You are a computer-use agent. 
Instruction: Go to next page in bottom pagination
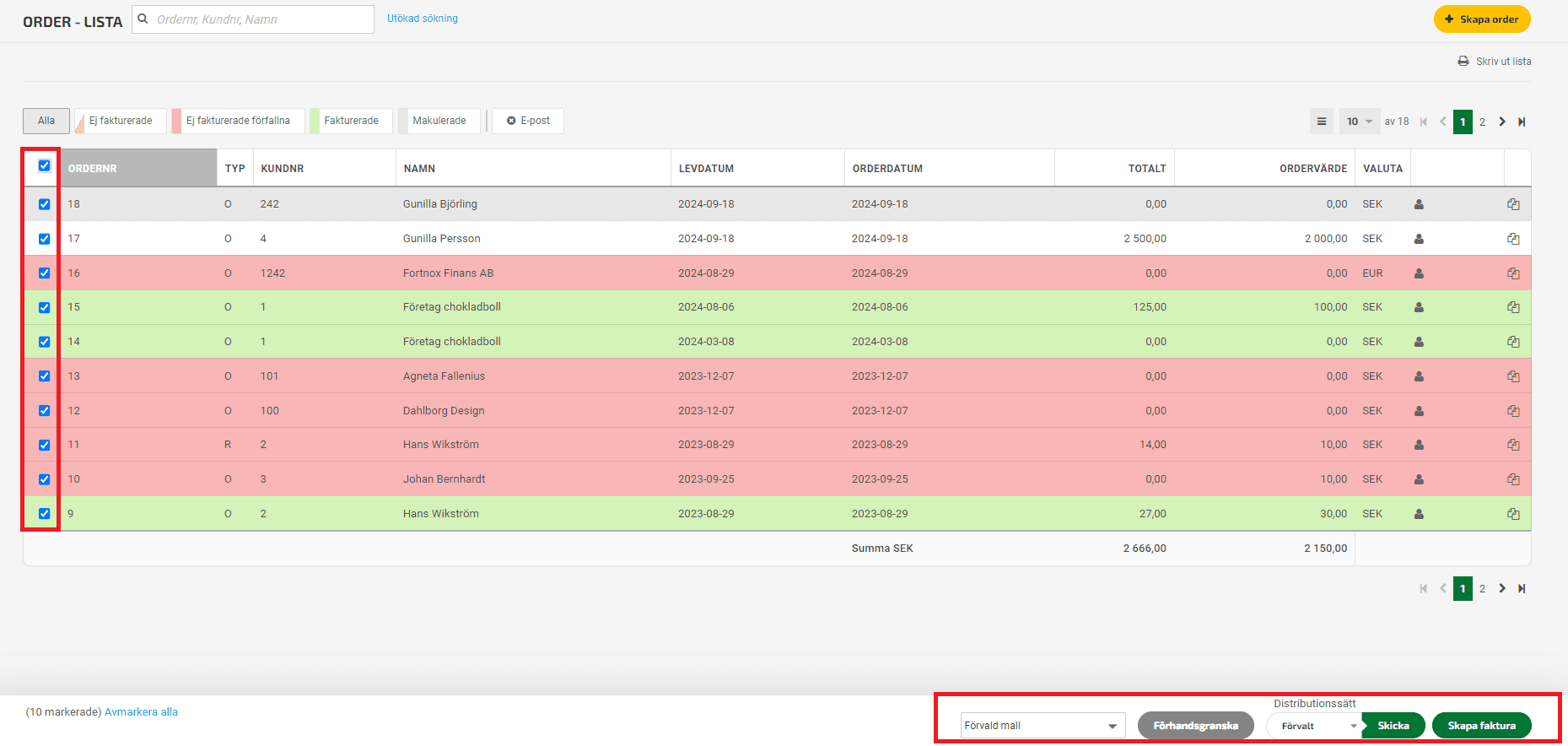(x=1502, y=588)
